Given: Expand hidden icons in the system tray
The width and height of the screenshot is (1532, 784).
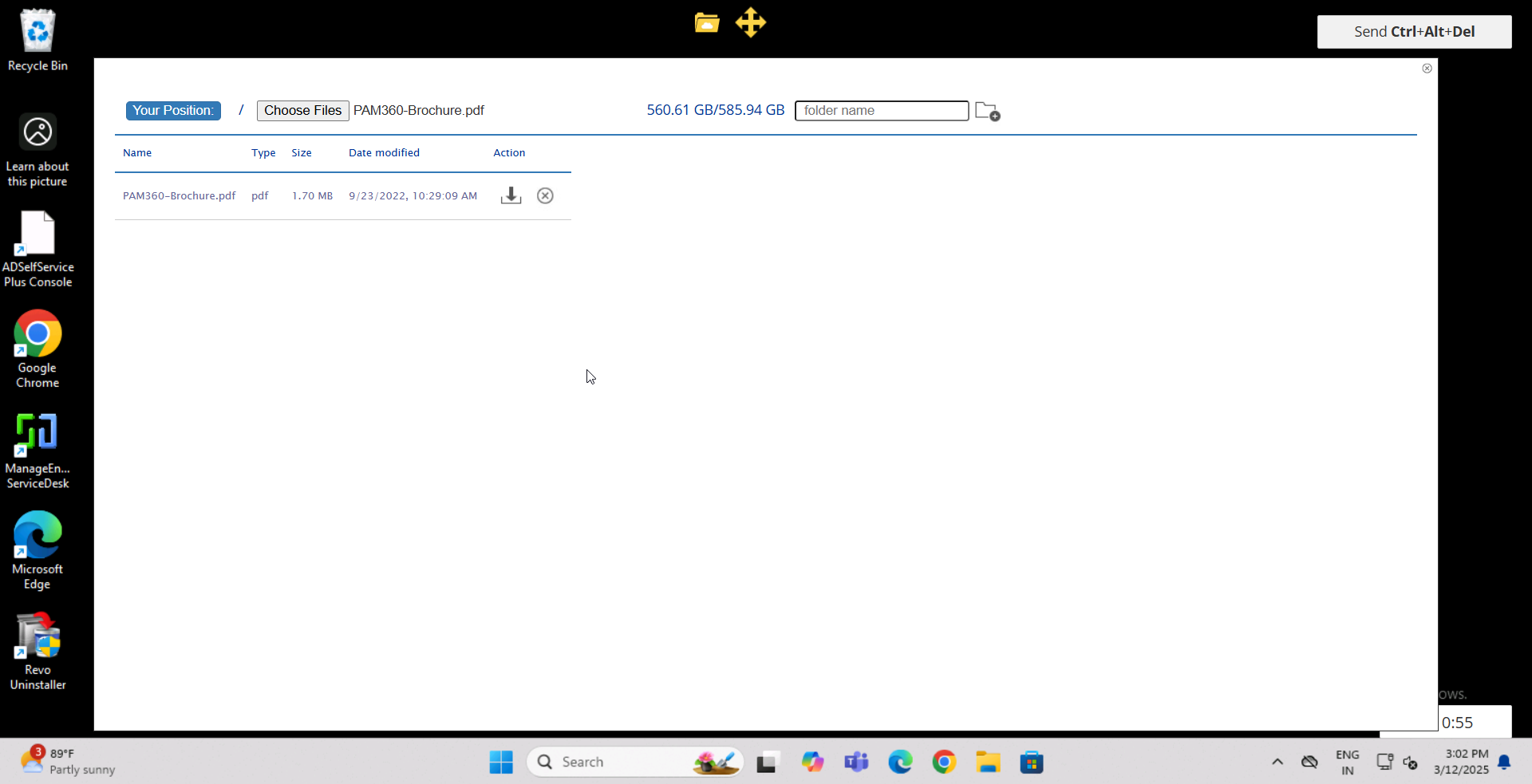Looking at the screenshot, I should tap(1276, 762).
